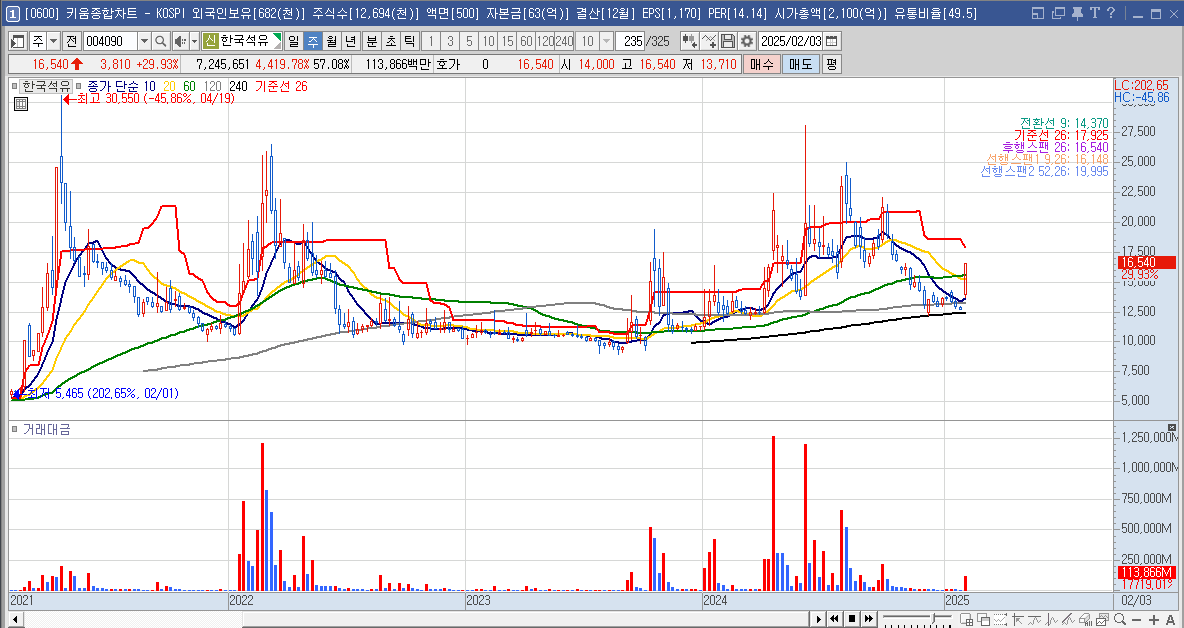This screenshot has width=1184, height=628.
Task: Select the 틱 (tick) period button
Action: click(410, 41)
